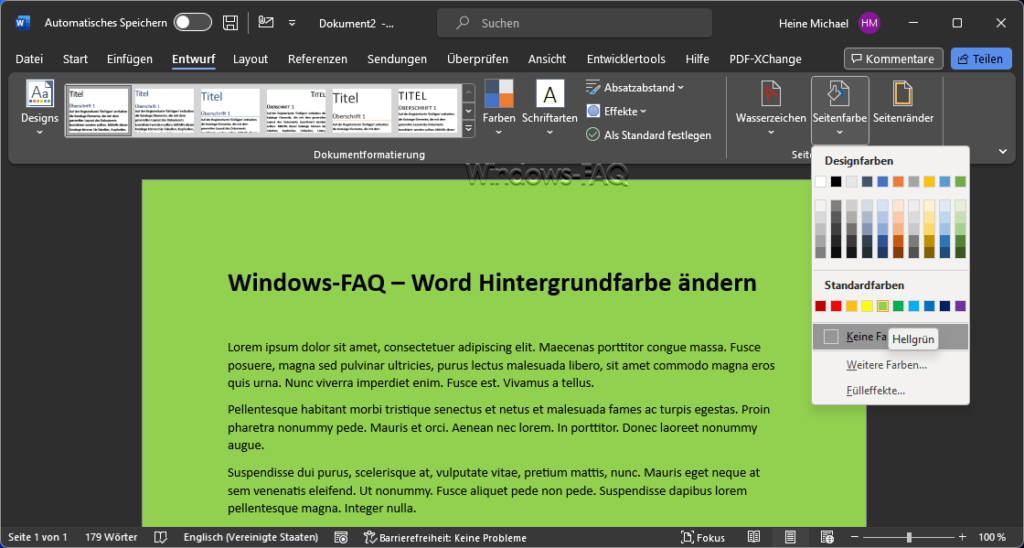Select the uppercase TITEL format thumbnail

[x=428, y=111]
